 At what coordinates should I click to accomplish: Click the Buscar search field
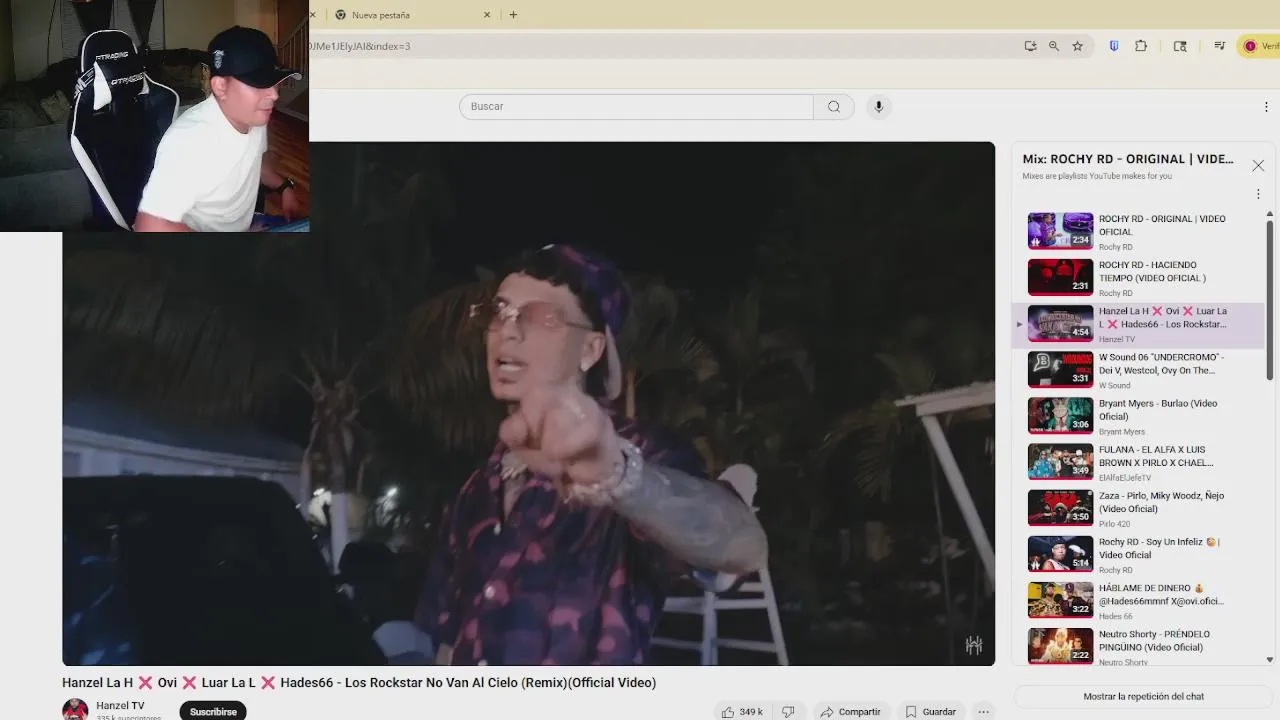[x=636, y=107]
